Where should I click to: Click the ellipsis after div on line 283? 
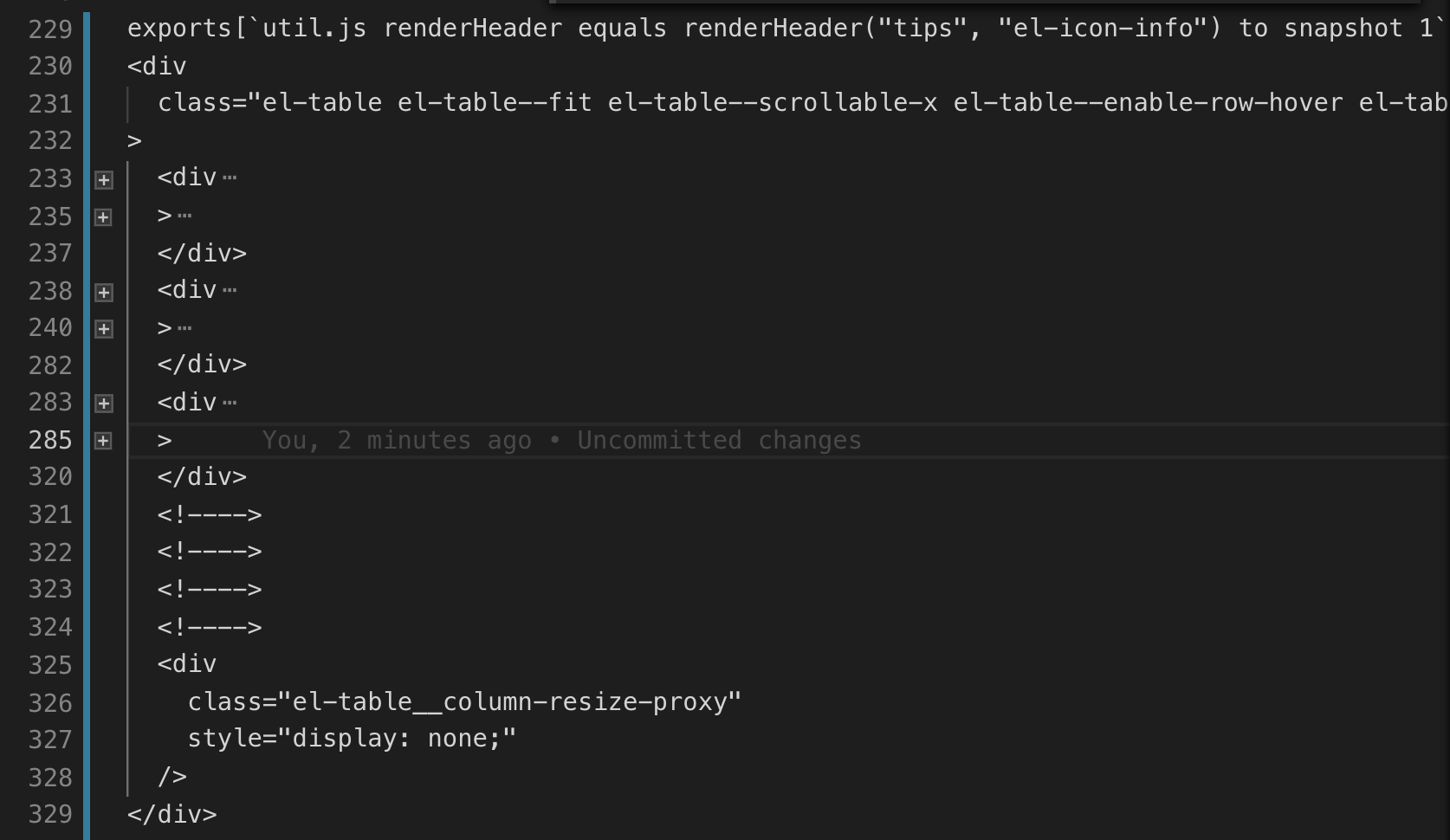(230, 403)
